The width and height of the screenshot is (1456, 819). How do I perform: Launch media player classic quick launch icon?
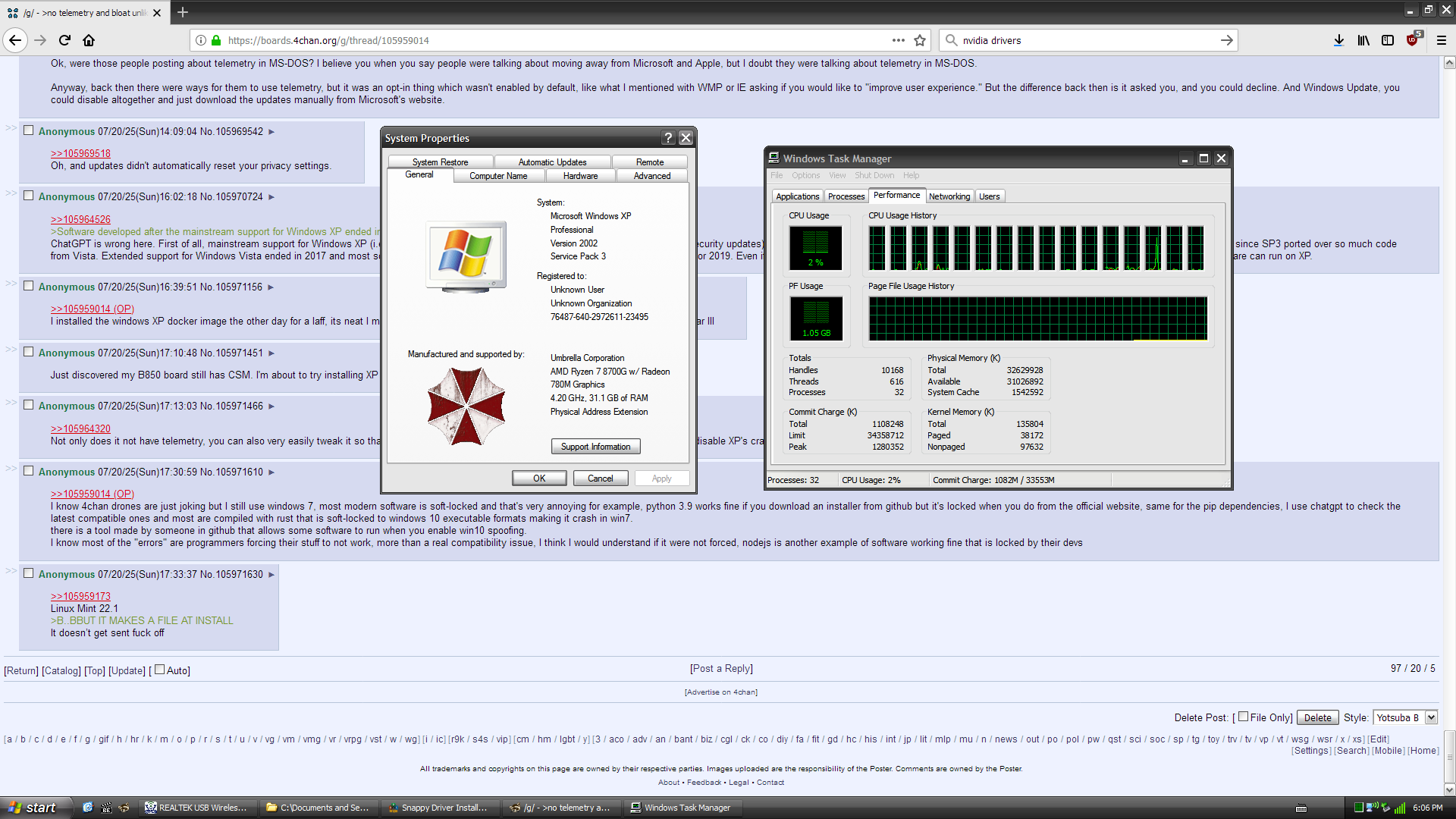[106, 808]
